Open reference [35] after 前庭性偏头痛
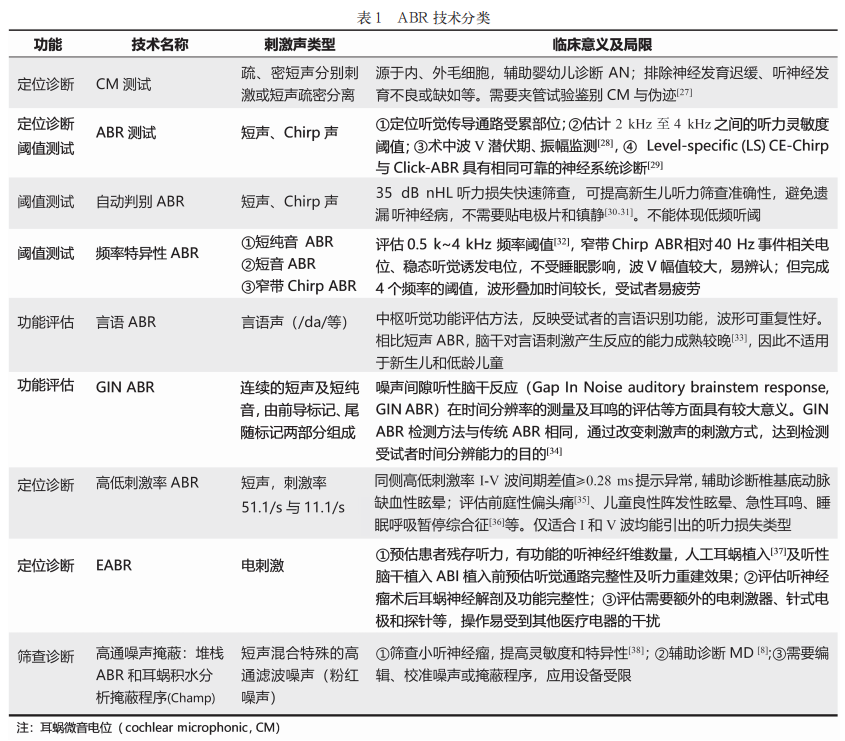 [x=584, y=500]
